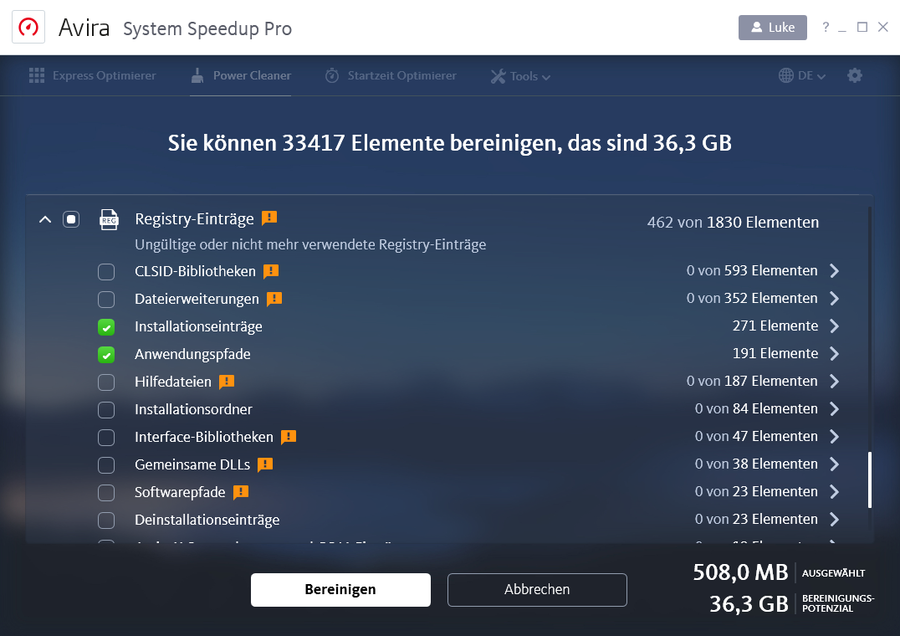Click the globe icon next to DE
The image size is (900, 636).
[786, 75]
